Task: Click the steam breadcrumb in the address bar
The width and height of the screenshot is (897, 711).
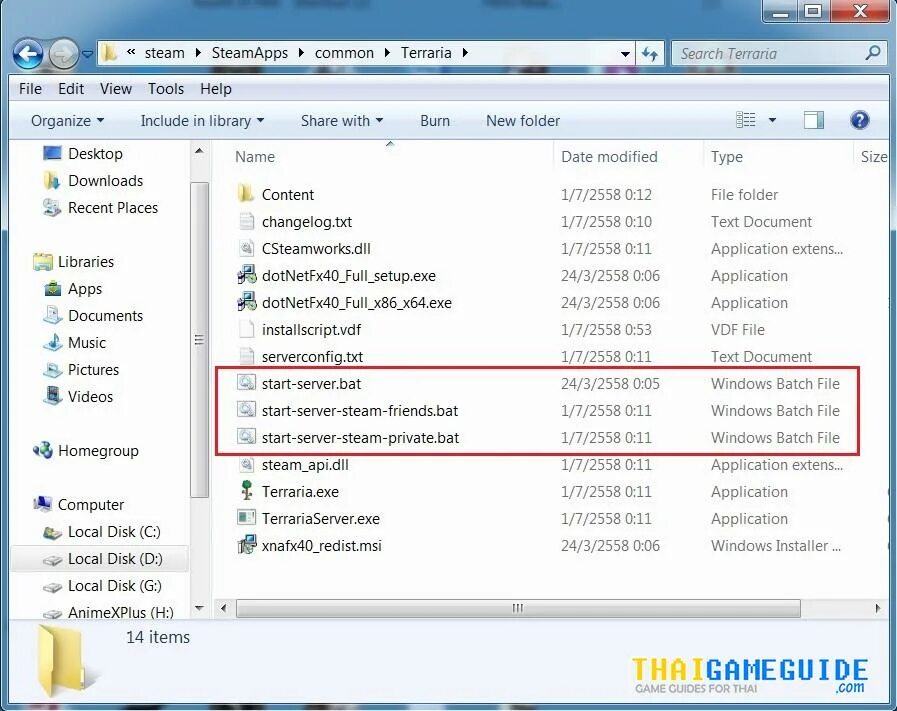Action: (164, 53)
